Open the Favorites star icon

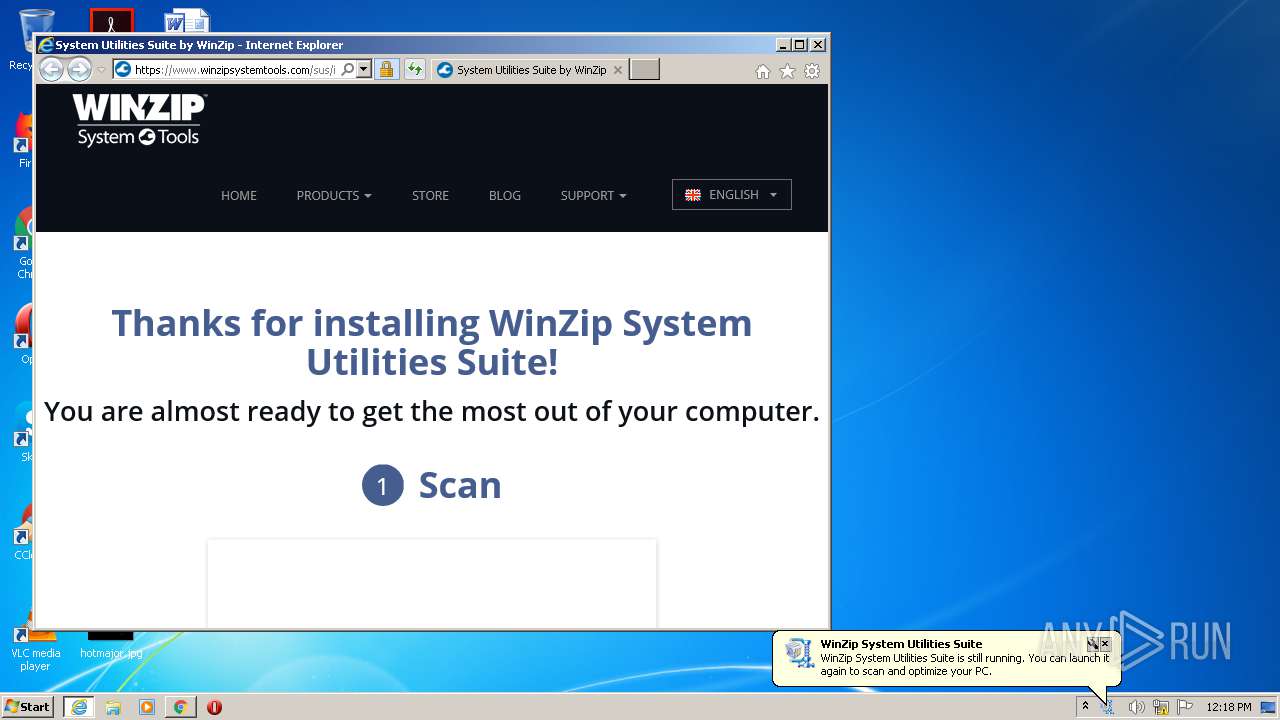click(x=788, y=71)
